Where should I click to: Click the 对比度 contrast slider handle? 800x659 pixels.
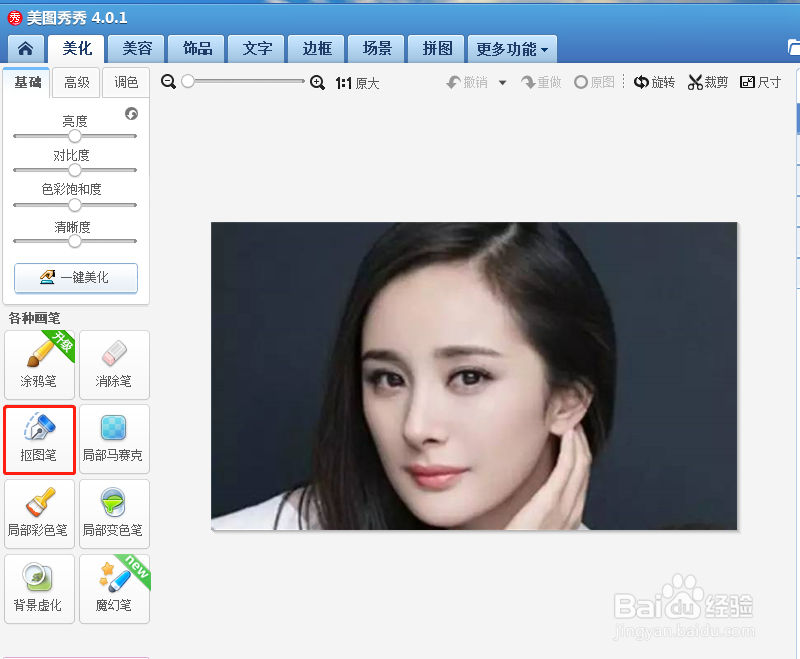74,170
